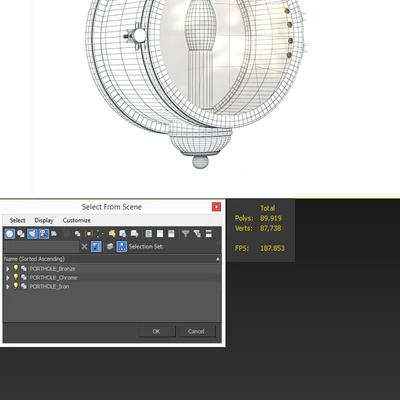400x400 pixels.
Task: Toggle PORTHOLE_Bronze lightbulb visibility
Action: pyautogui.click(x=16, y=268)
